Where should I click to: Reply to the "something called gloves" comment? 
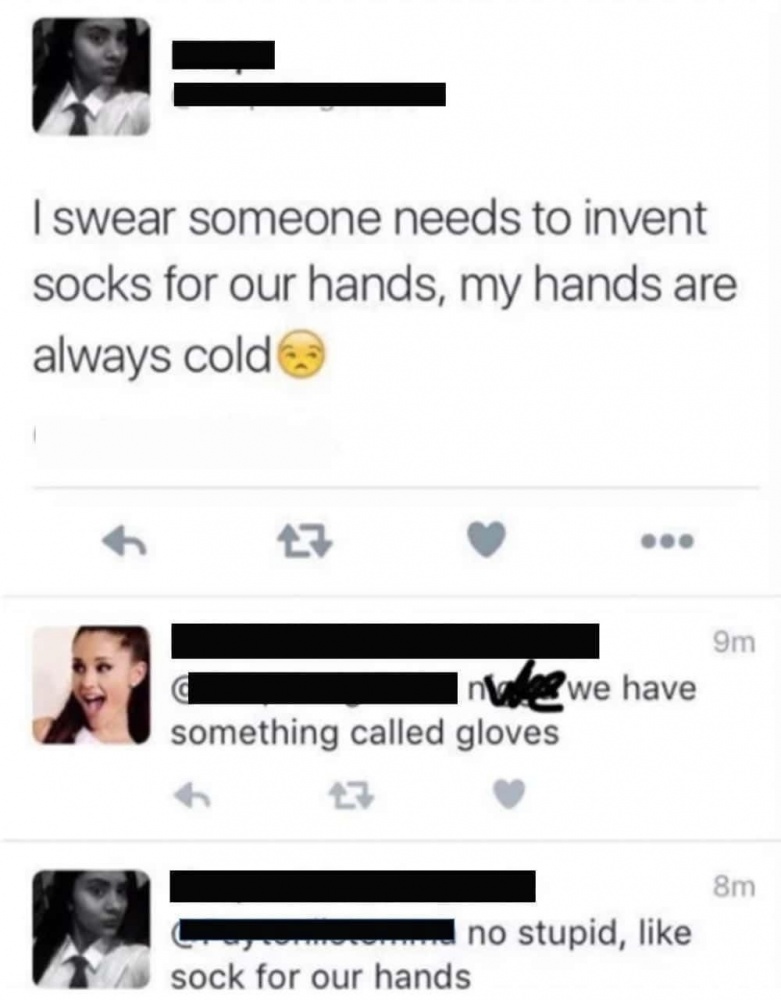point(193,795)
